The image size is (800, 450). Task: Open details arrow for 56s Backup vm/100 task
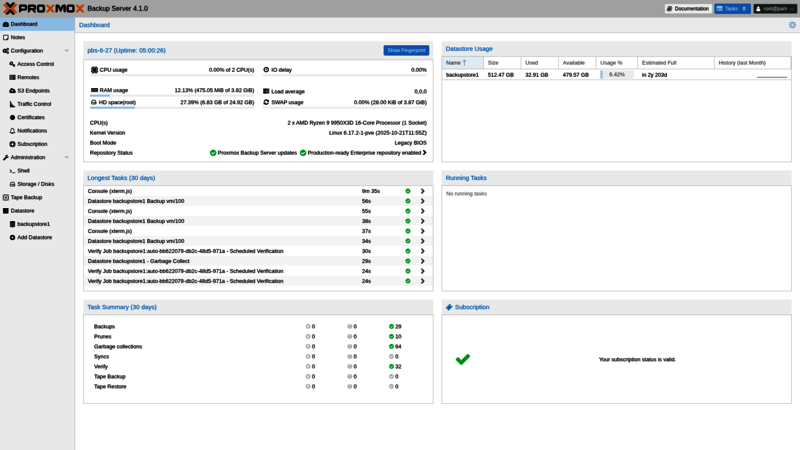pyautogui.click(x=422, y=201)
